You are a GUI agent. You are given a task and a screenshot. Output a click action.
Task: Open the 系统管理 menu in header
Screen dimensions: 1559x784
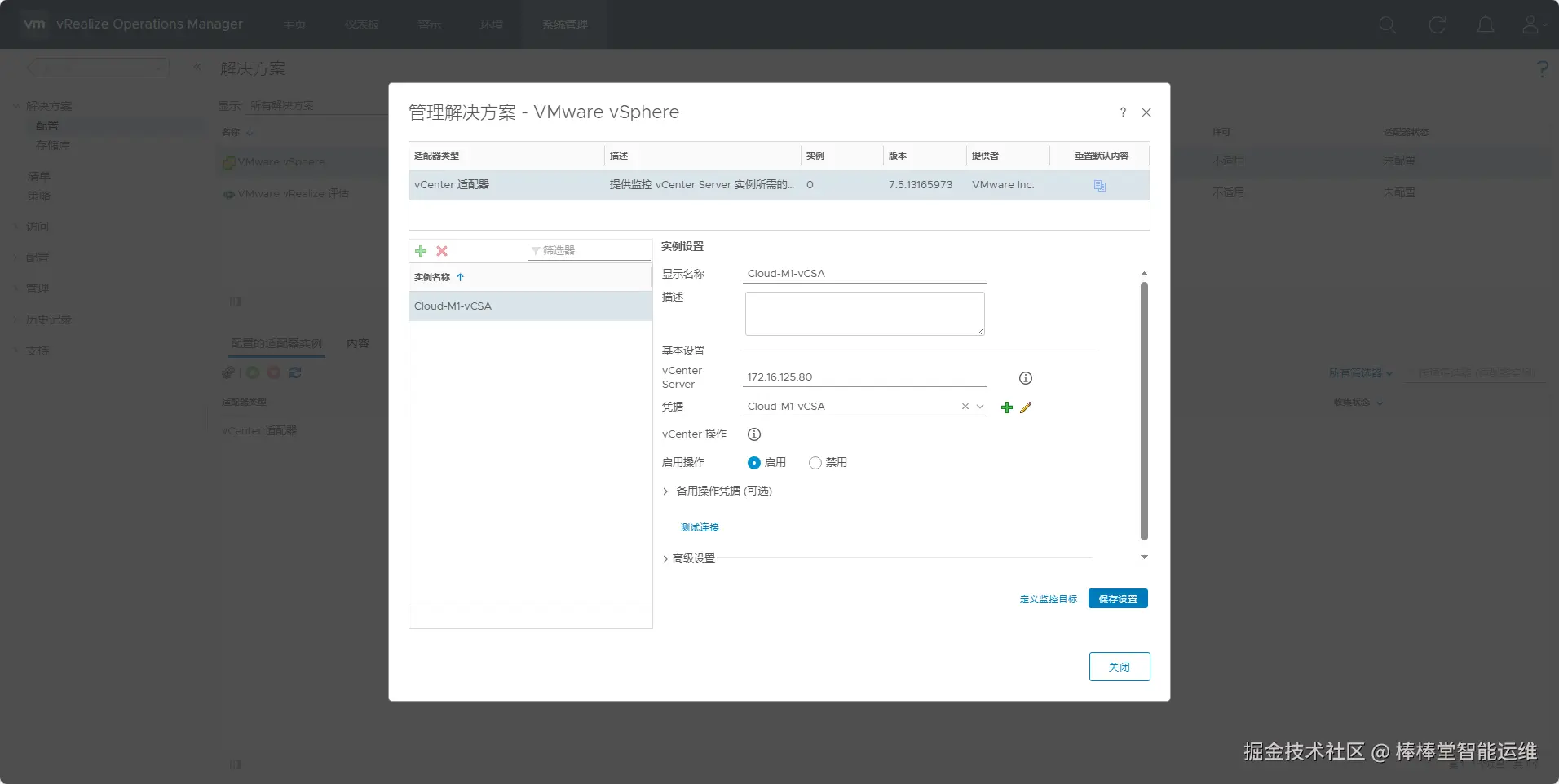coord(565,24)
